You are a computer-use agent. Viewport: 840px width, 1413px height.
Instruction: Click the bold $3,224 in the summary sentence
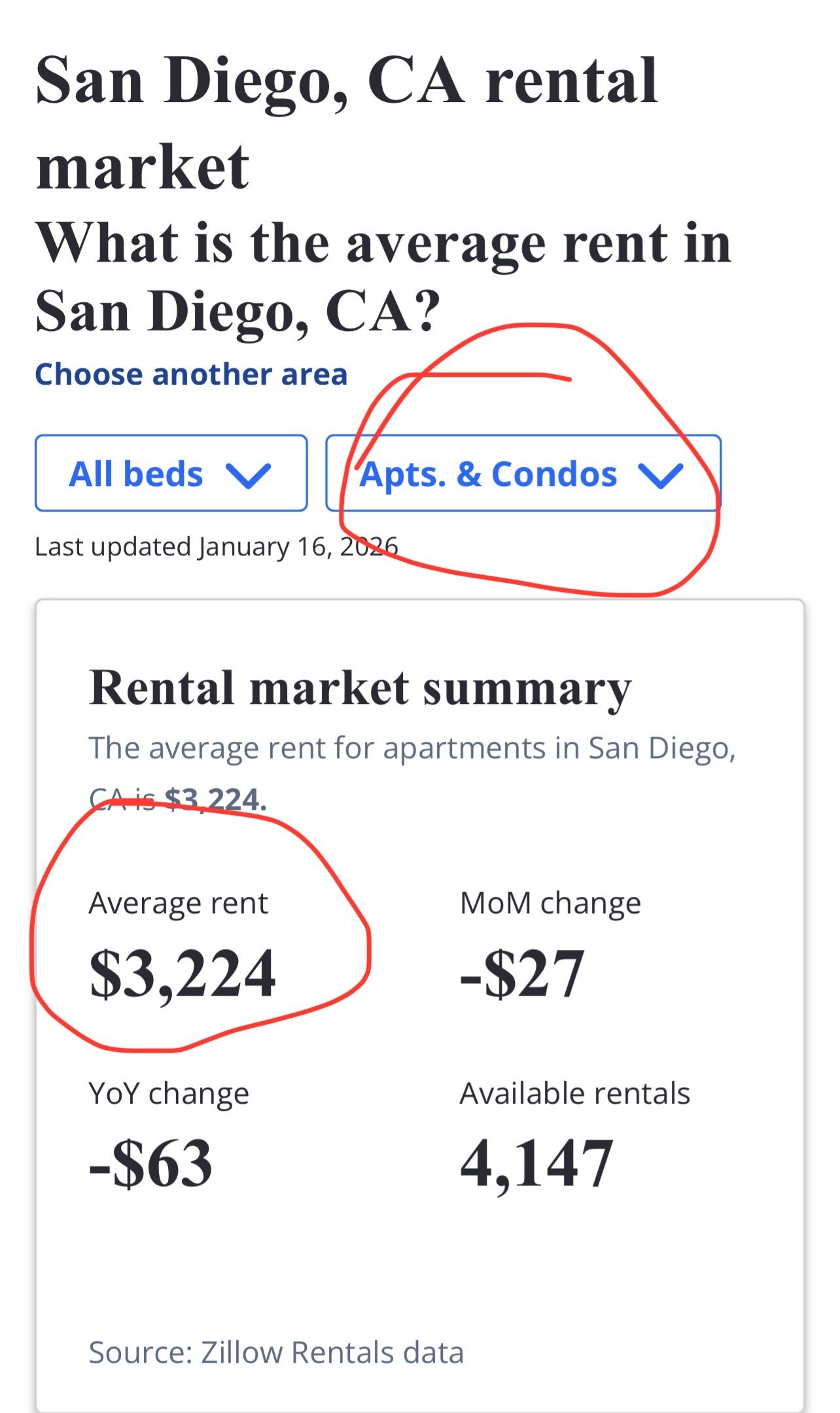[215, 799]
